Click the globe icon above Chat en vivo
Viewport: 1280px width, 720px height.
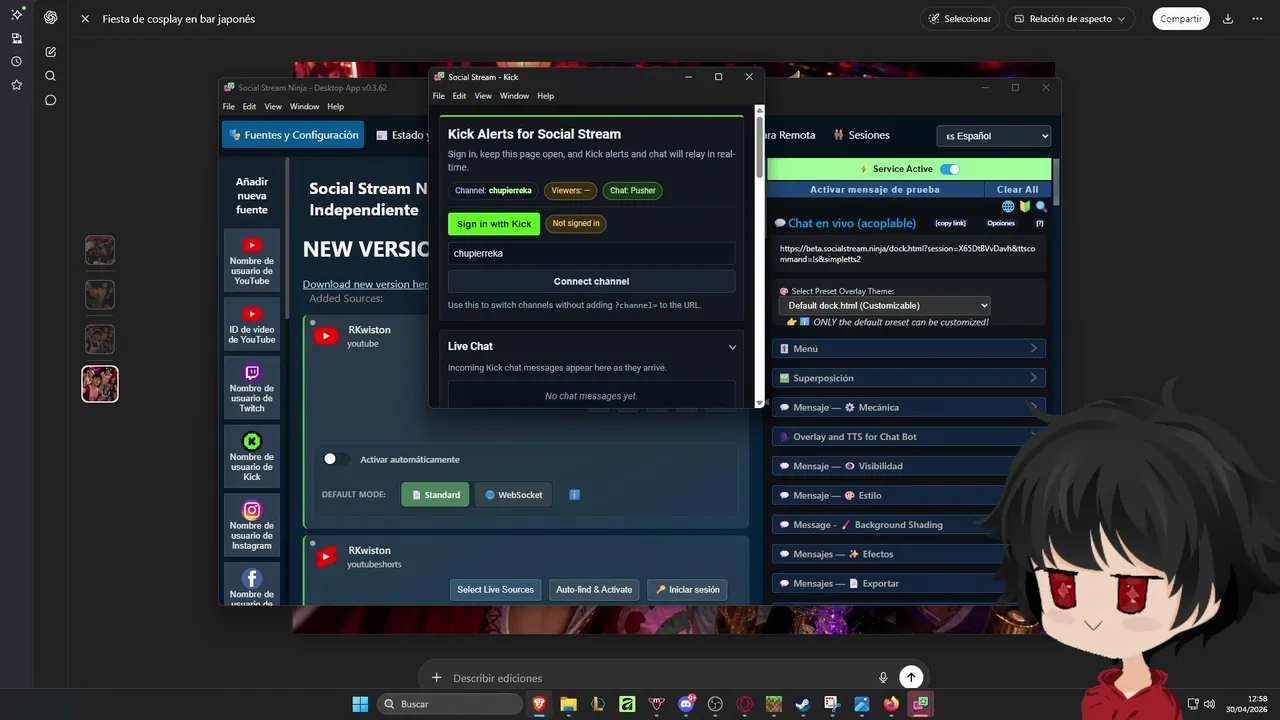(x=1008, y=206)
